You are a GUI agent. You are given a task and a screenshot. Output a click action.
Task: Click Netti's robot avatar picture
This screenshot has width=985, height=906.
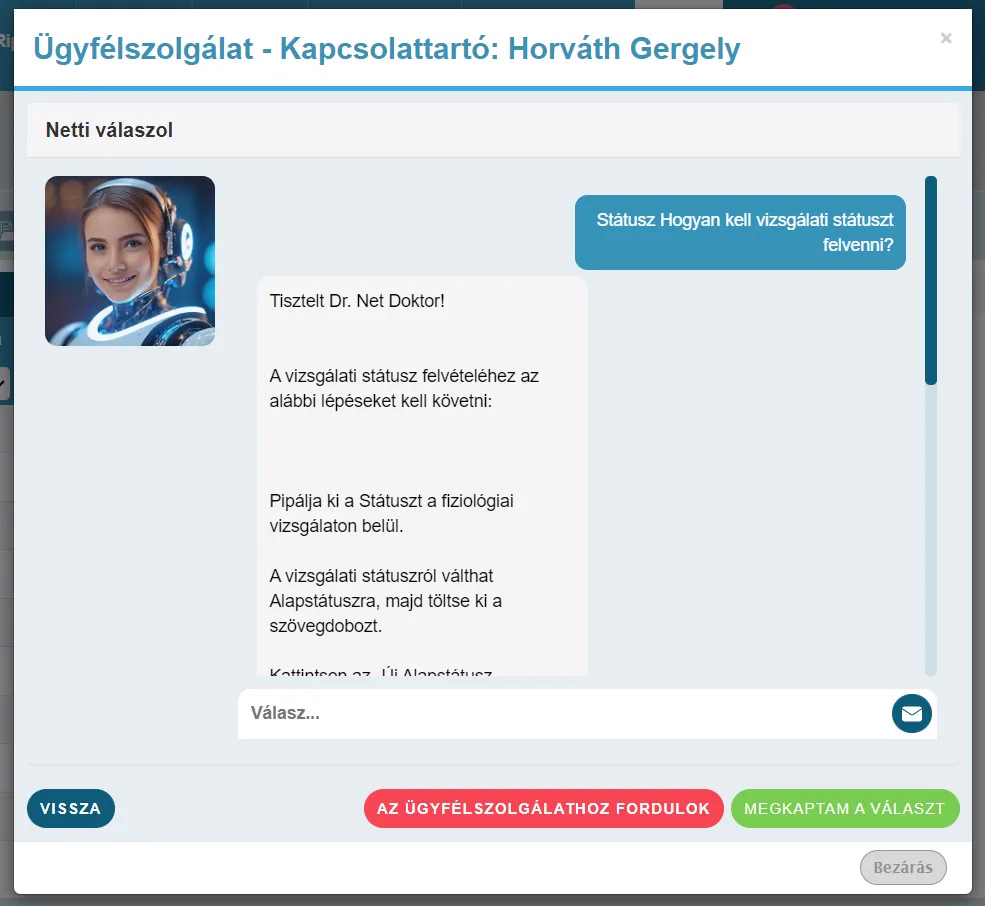130,261
